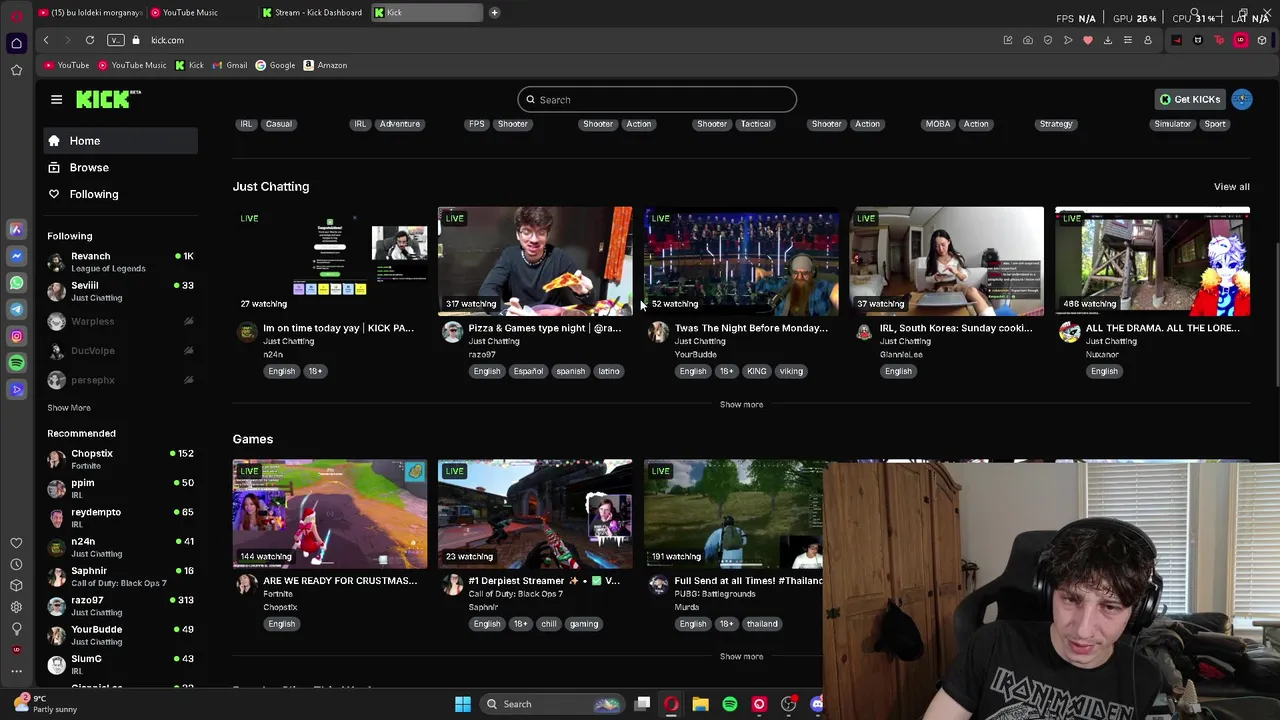Click Show more under Games
This screenshot has width=1280, height=720.
pyautogui.click(x=741, y=656)
